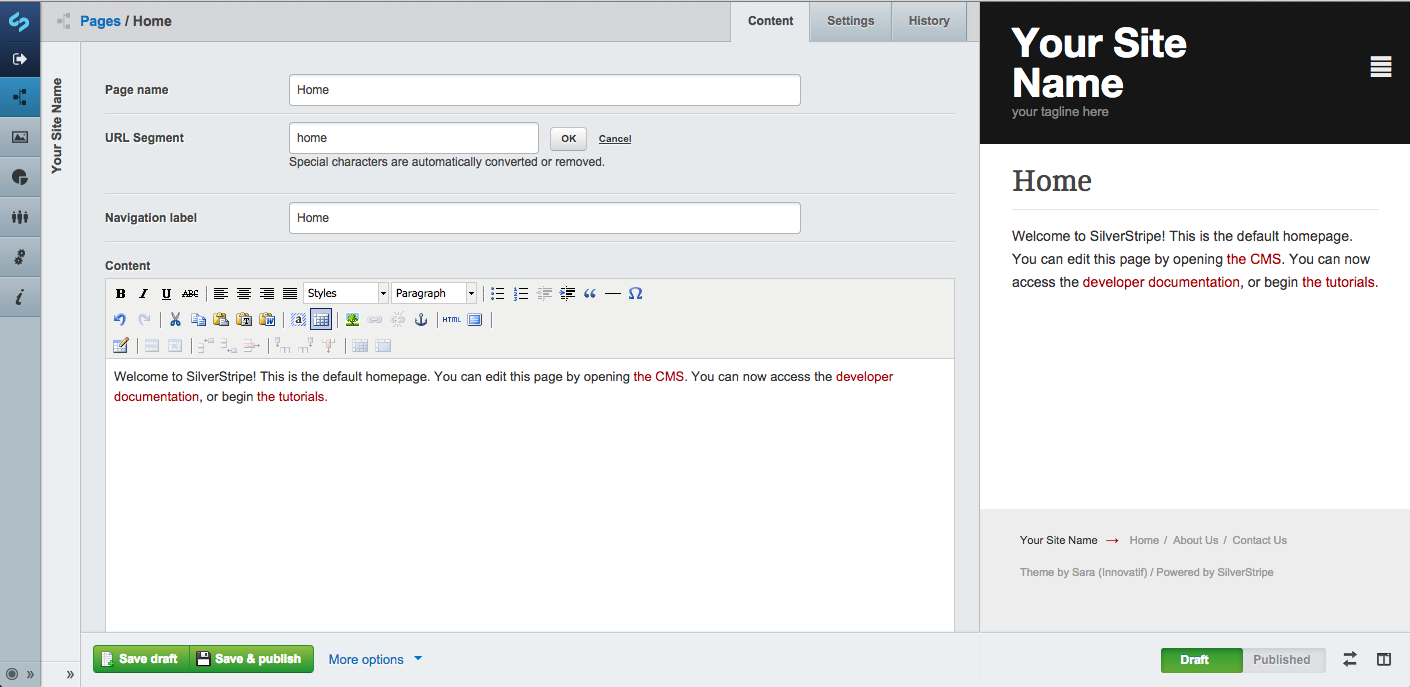
Task: Select the Paste from Word icon
Action: click(267, 319)
